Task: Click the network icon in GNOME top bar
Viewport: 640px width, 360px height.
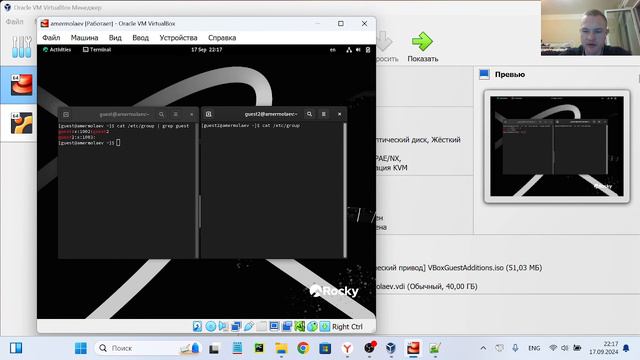Action: click(349, 50)
